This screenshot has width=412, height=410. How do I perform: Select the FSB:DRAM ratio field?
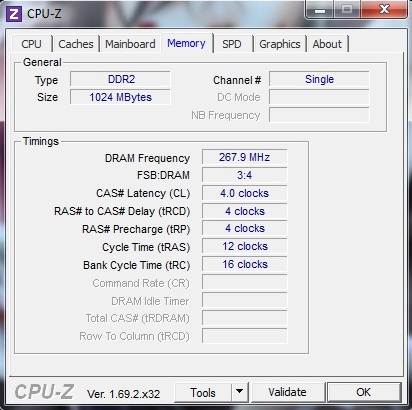click(x=244, y=175)
